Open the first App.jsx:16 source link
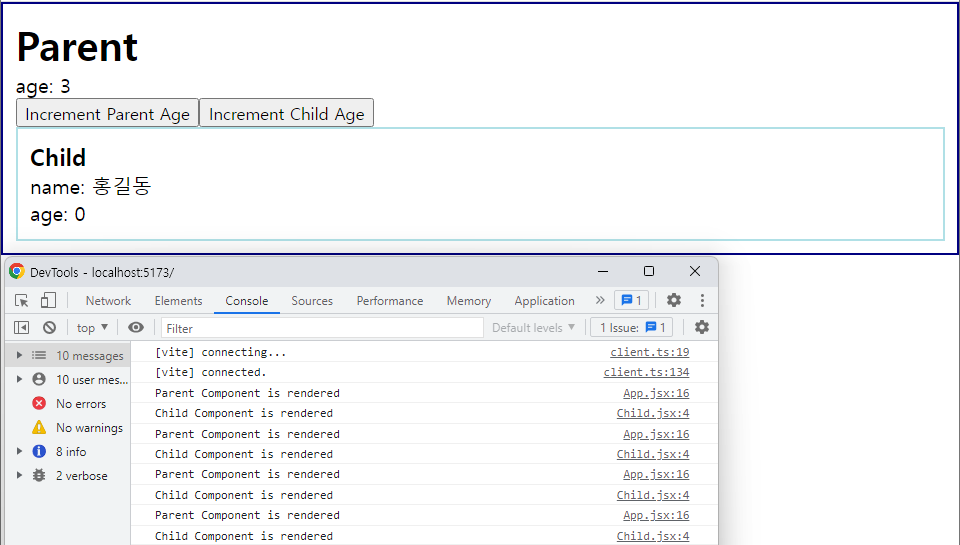 (x=656, y=393)
